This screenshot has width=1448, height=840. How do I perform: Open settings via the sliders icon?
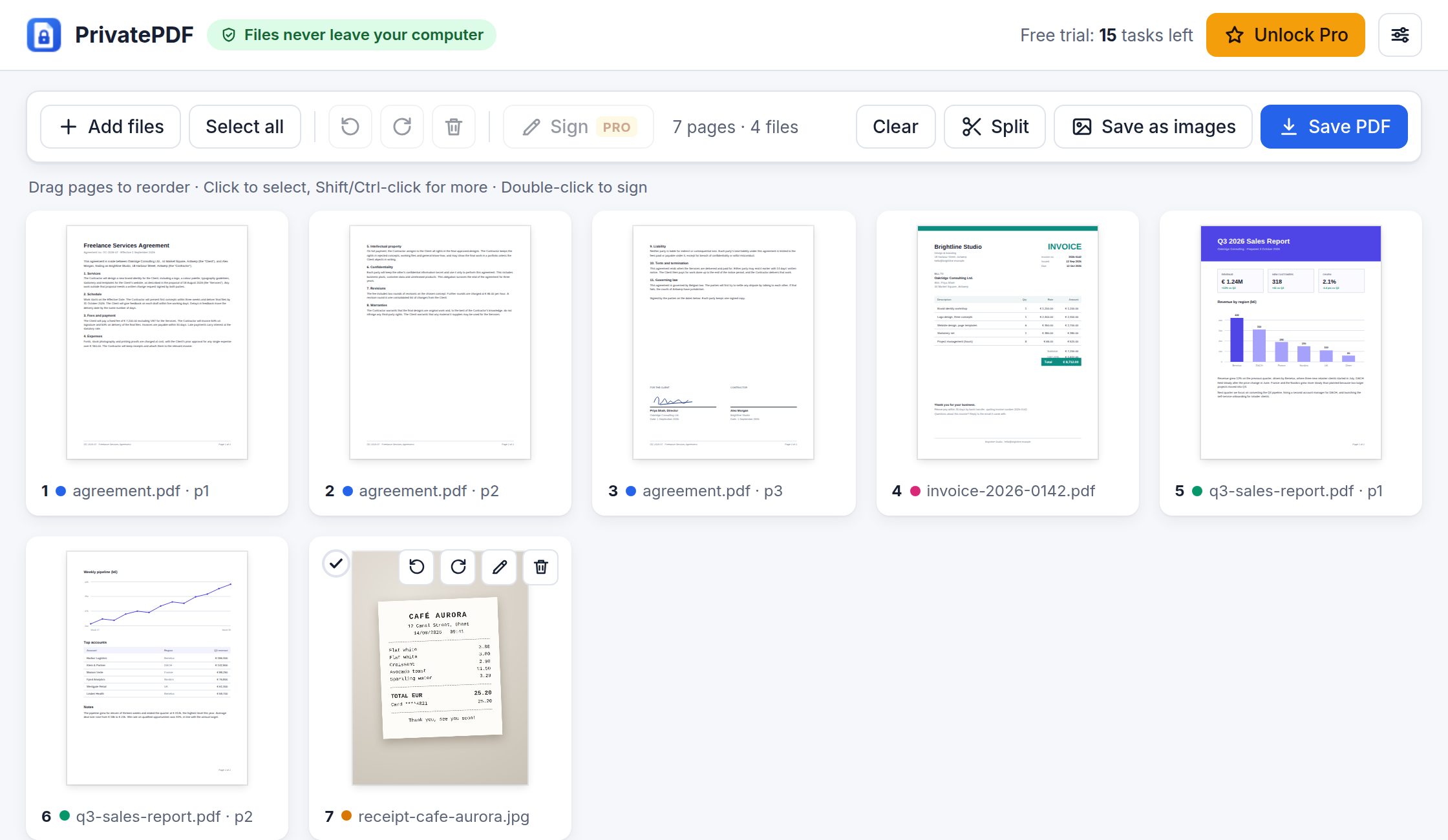tap(1400, 35)
